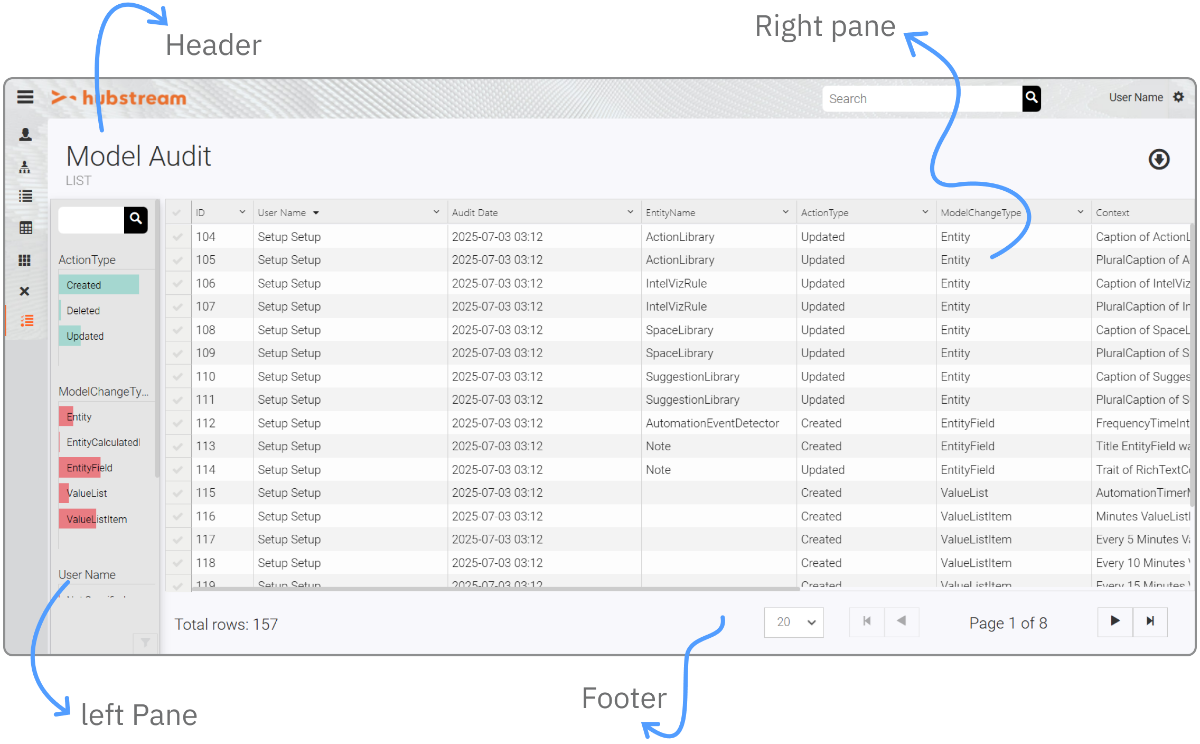This screenshot has width=1200, height=744.
Task: Click the header Search input field
Action: point(920,98)
